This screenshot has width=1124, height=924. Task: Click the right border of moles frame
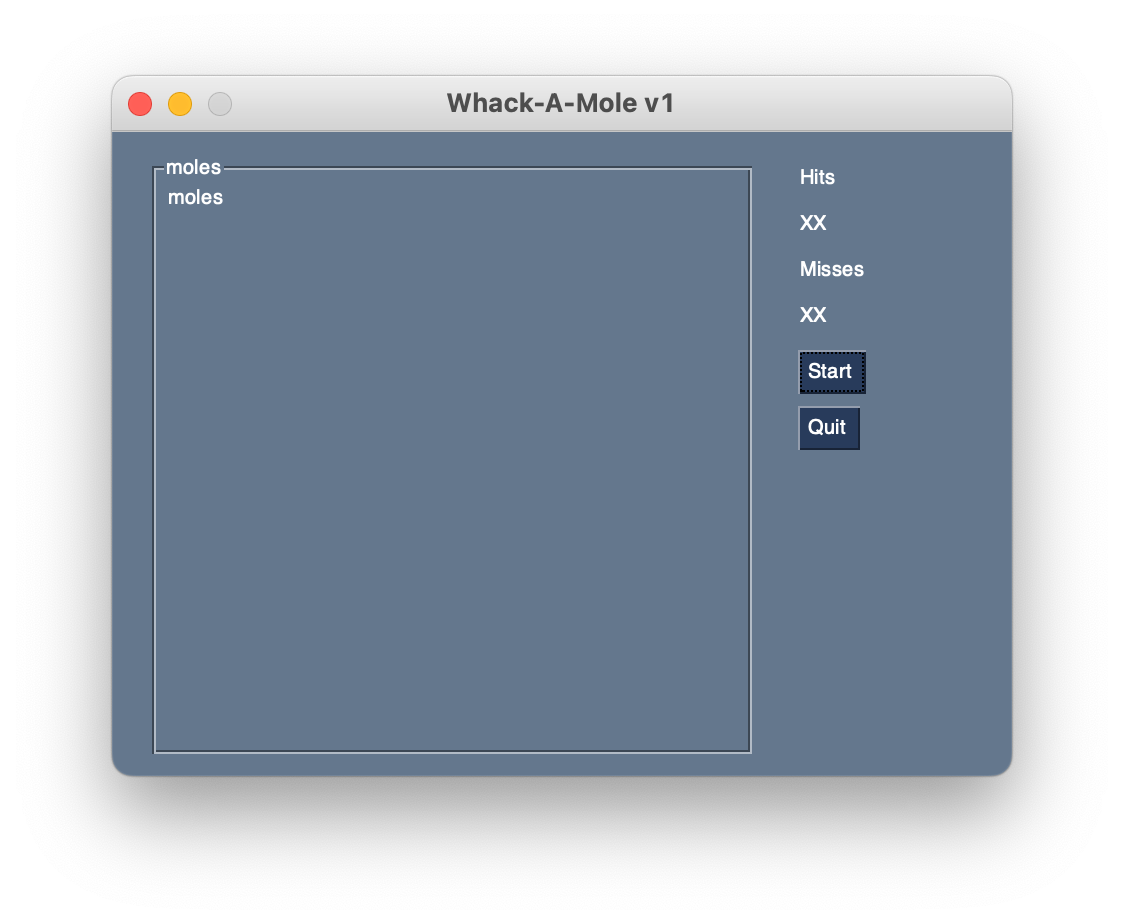(x=750, y=460)
